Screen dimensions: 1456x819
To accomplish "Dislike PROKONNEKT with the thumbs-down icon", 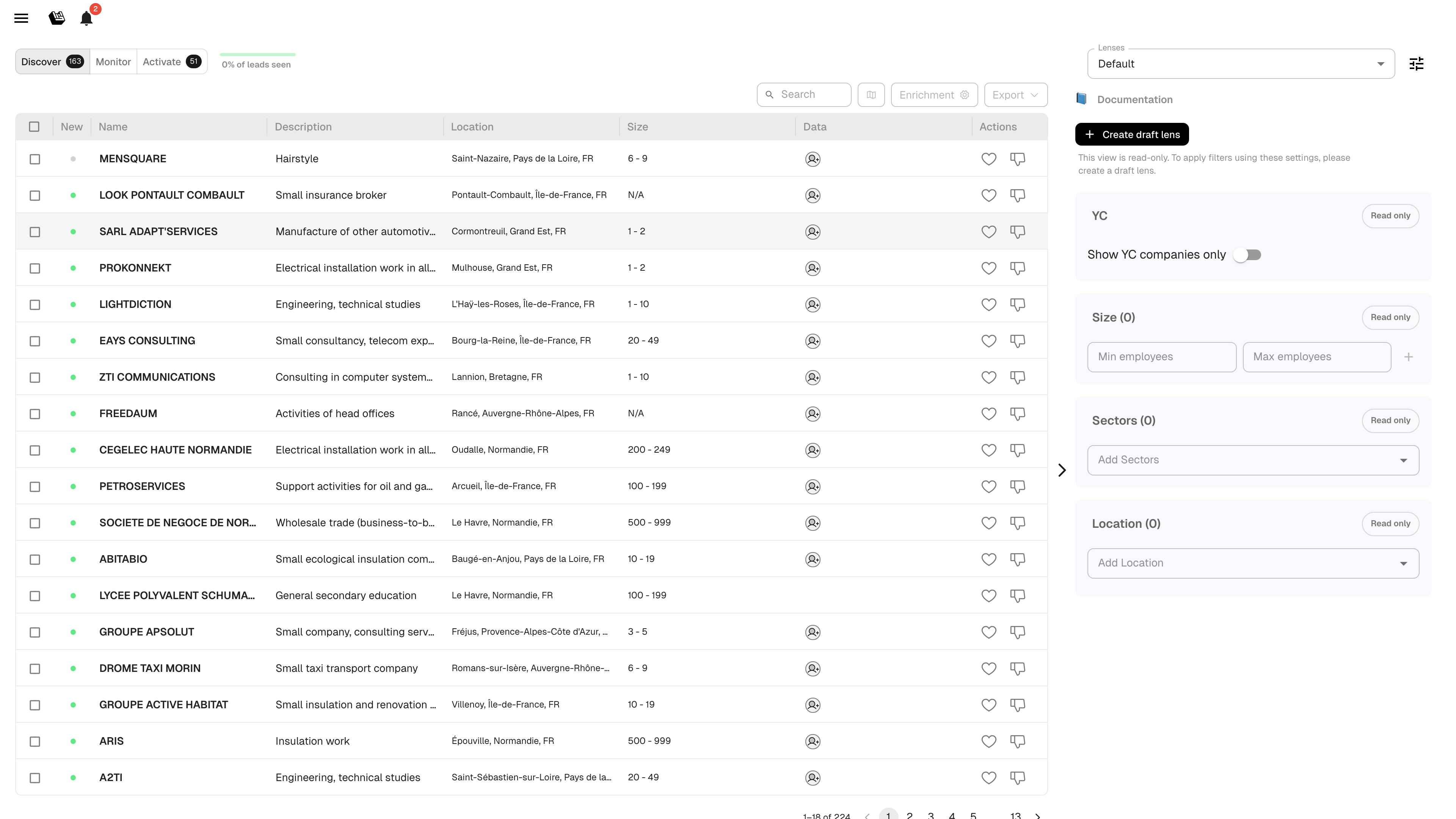I will [x=1017, y=268].
